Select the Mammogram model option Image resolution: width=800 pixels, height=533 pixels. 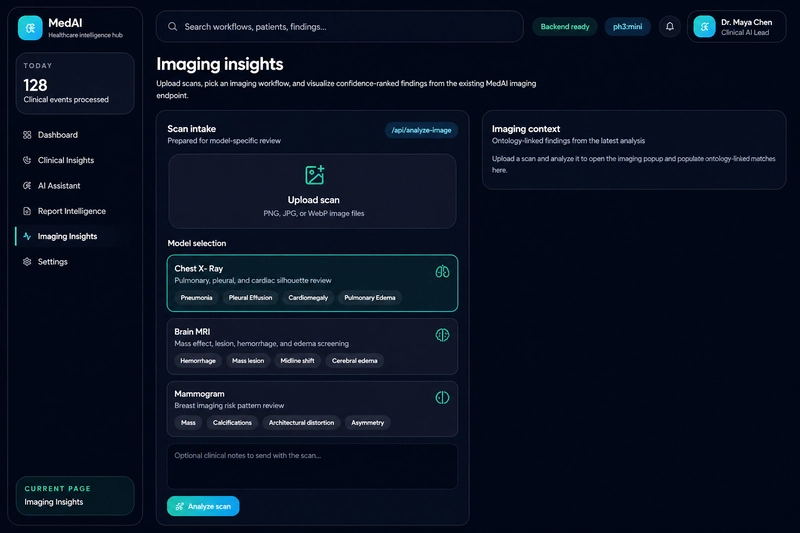312,409
